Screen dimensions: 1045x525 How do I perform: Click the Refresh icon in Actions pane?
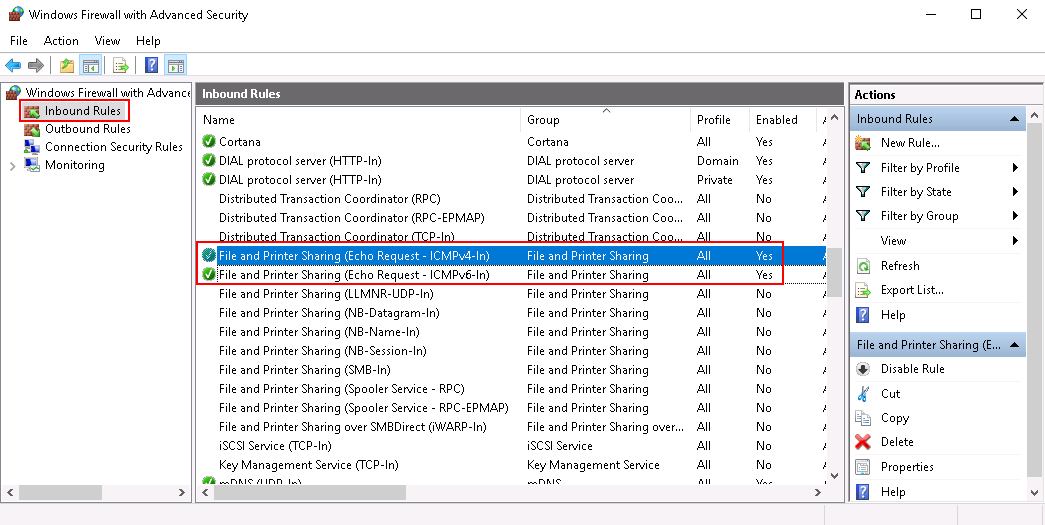pyautogui.click(x=863, y=266)
